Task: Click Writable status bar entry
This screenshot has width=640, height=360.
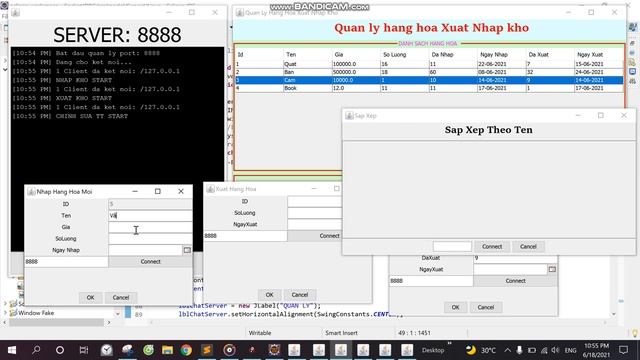Action: click(x=260, y=333)
